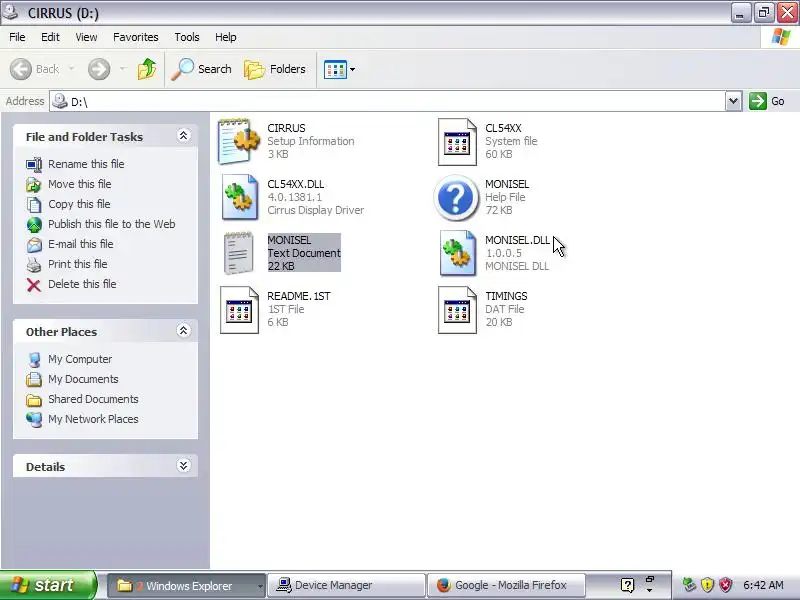Select the CL54XX system file icon
800x600 pixels.
pyautogui.click(x=457, y=142)
